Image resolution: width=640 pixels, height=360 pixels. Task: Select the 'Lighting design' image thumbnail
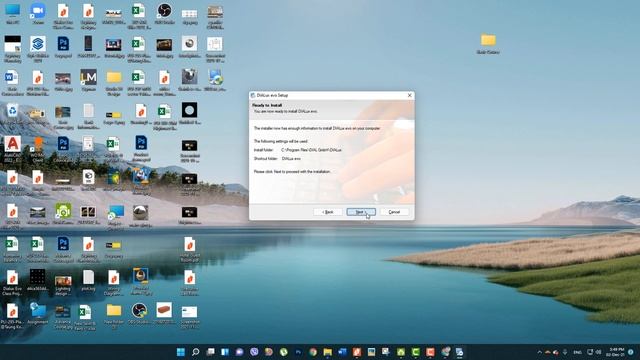(63, 283)
